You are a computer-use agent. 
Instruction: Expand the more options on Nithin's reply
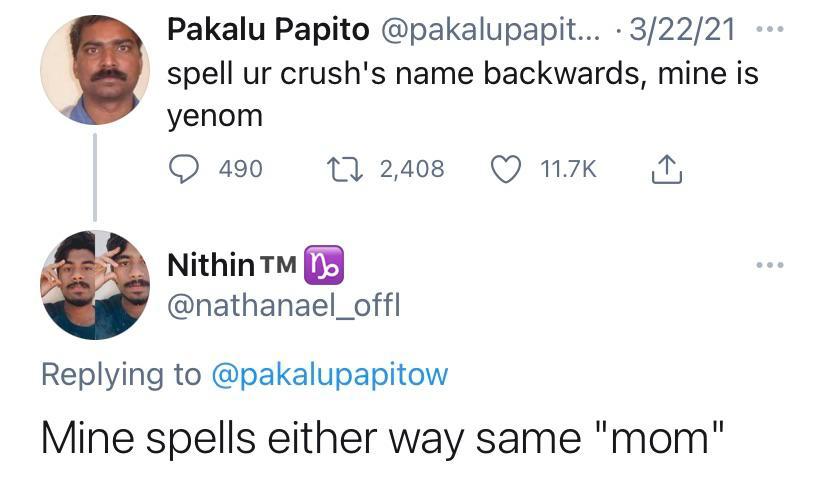pos(771,265)
